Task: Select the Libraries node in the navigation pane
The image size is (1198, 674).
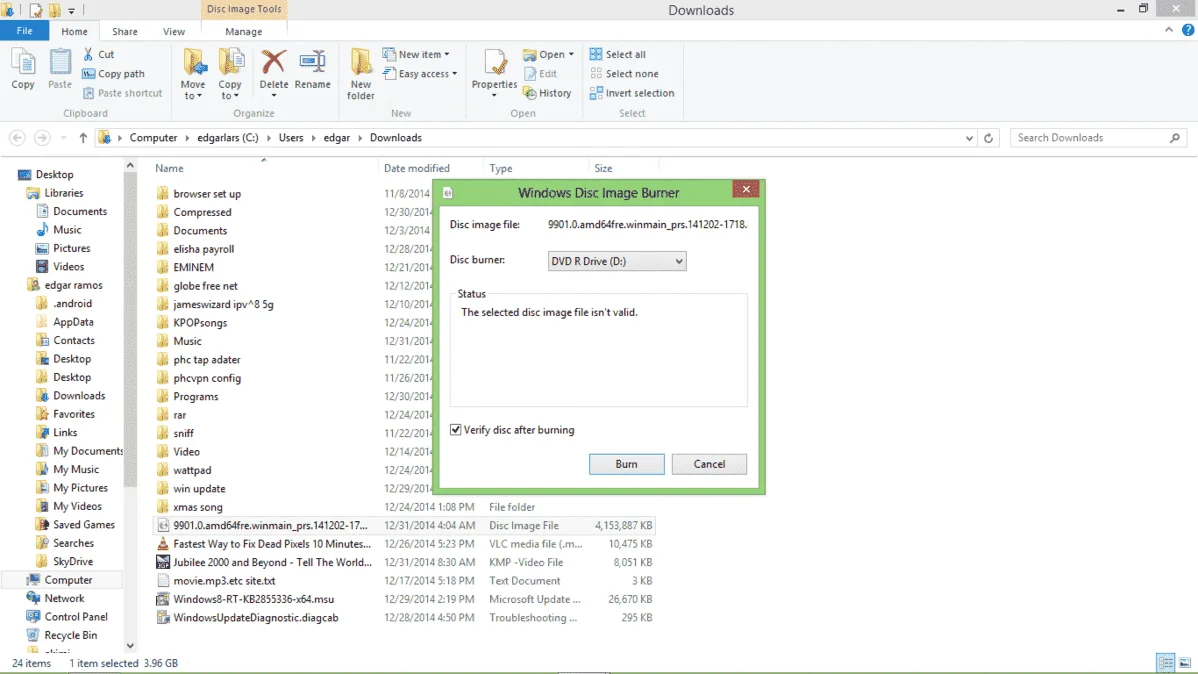Action: pyautogui.click(x=63, y=193)
